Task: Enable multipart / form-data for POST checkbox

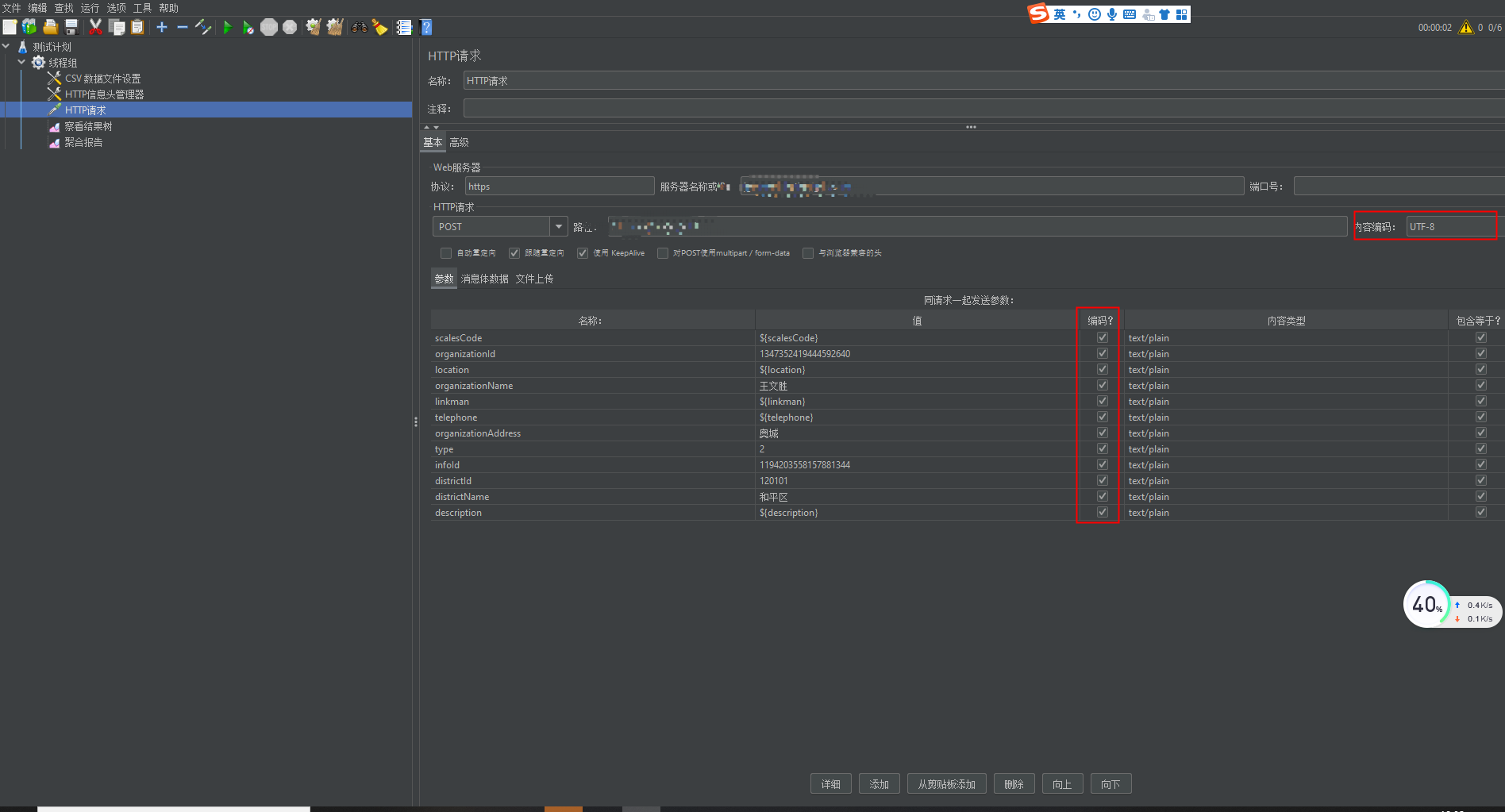Action: click(663, 253)
